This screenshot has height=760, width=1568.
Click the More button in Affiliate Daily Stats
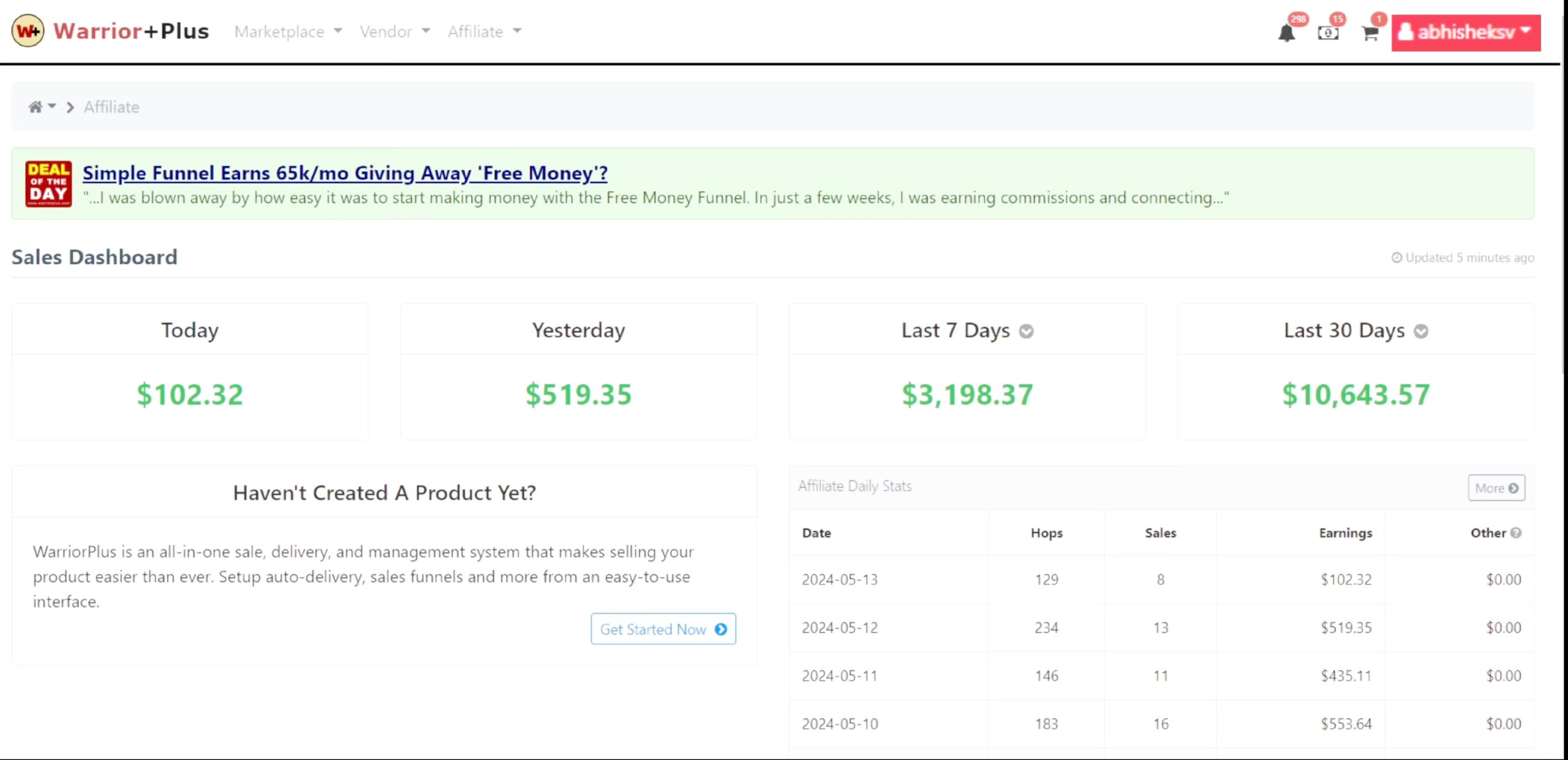coord(1496,488)
